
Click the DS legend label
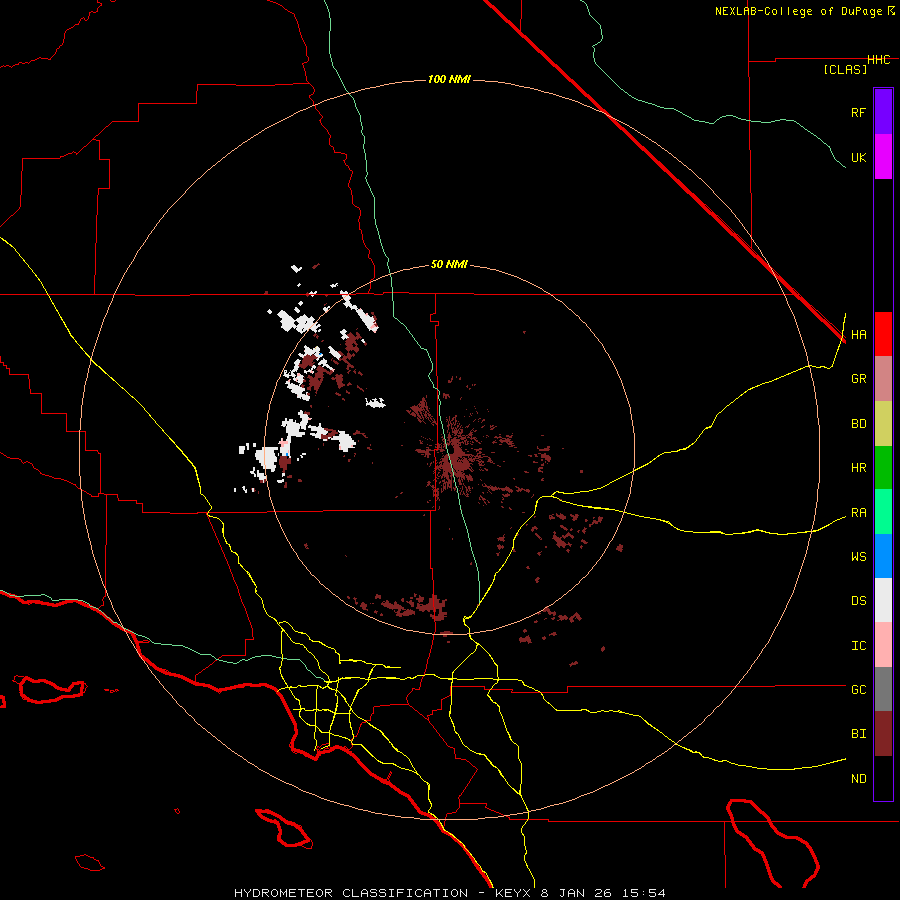pyautogui.click(x=858, y=601)
